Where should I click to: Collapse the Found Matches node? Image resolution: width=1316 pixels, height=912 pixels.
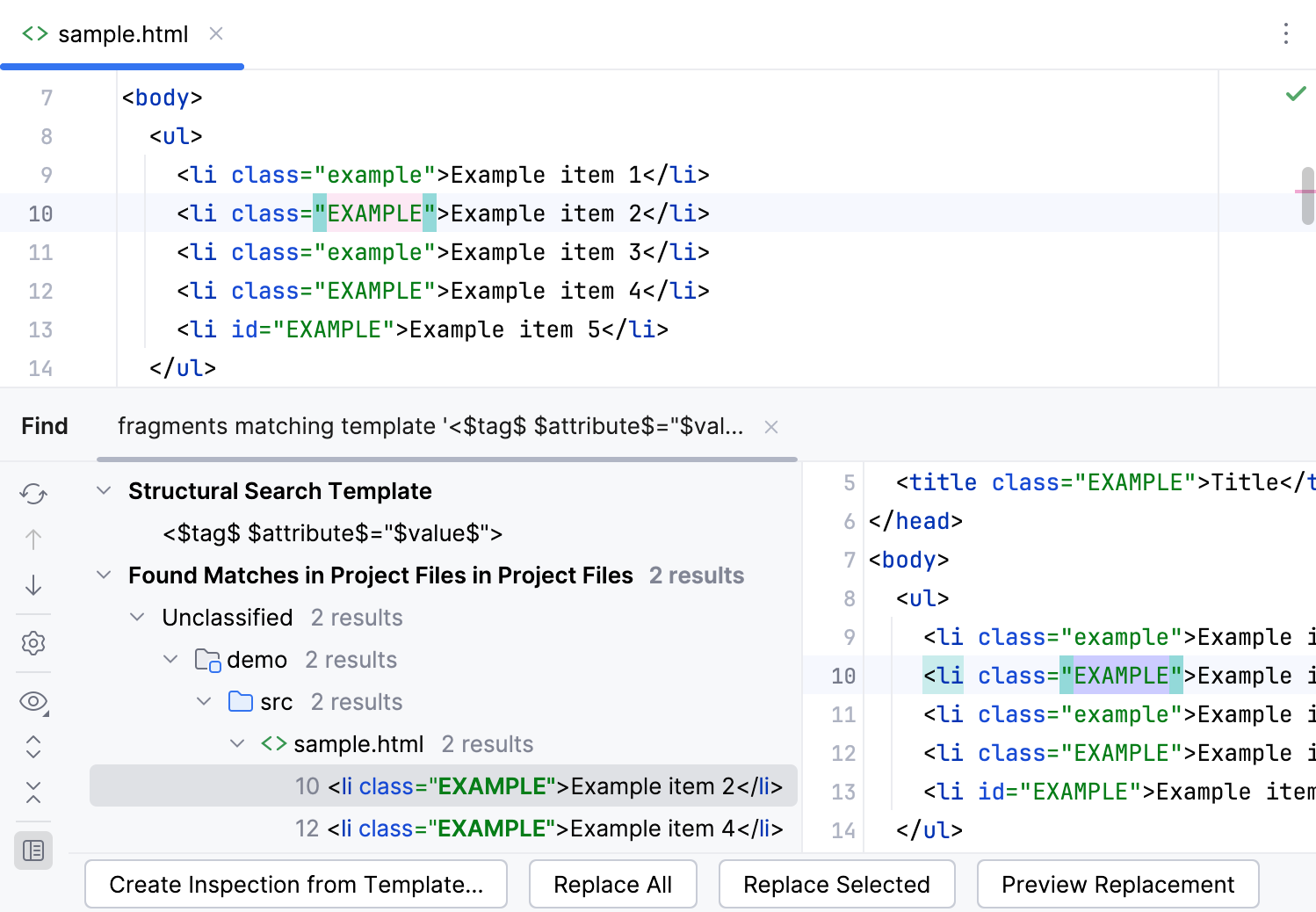104,575
